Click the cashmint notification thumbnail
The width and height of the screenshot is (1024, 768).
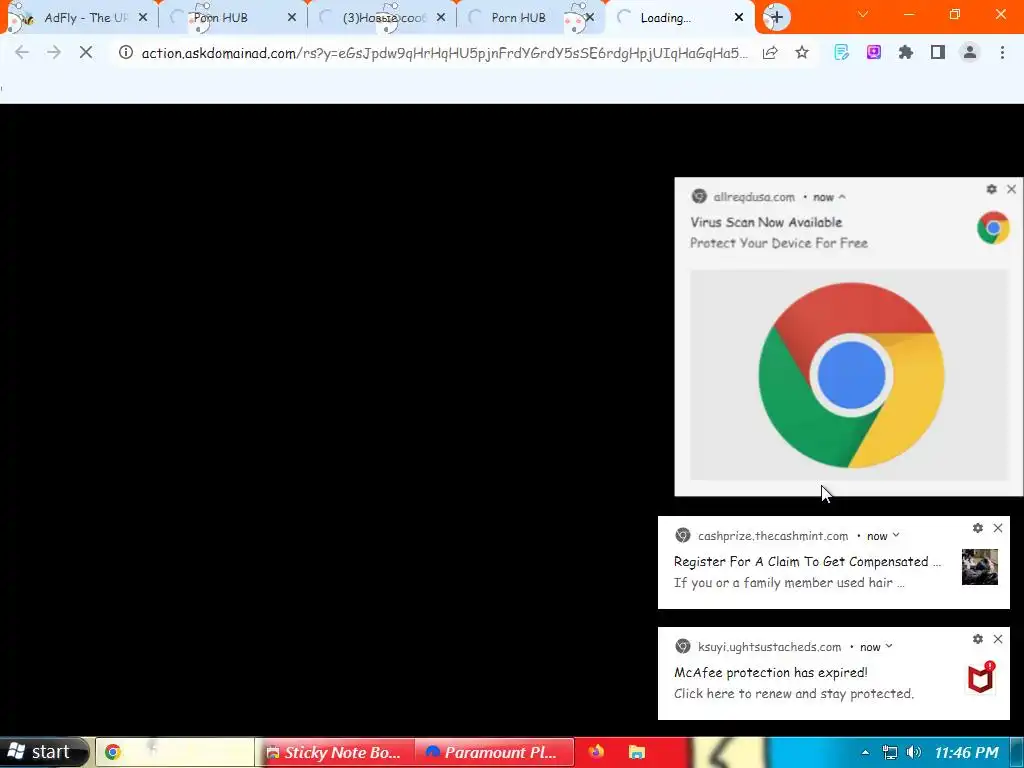(980, 566)
